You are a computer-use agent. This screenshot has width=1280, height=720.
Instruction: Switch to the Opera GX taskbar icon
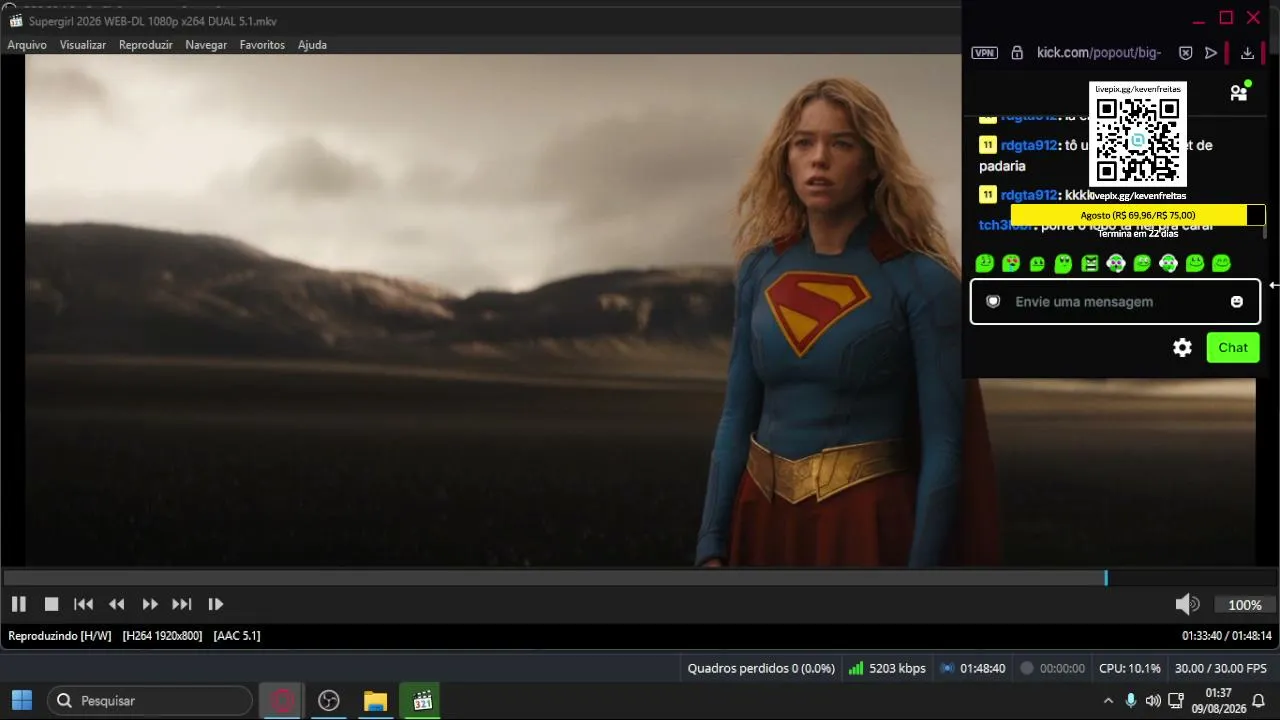click(x=282, y=701)
